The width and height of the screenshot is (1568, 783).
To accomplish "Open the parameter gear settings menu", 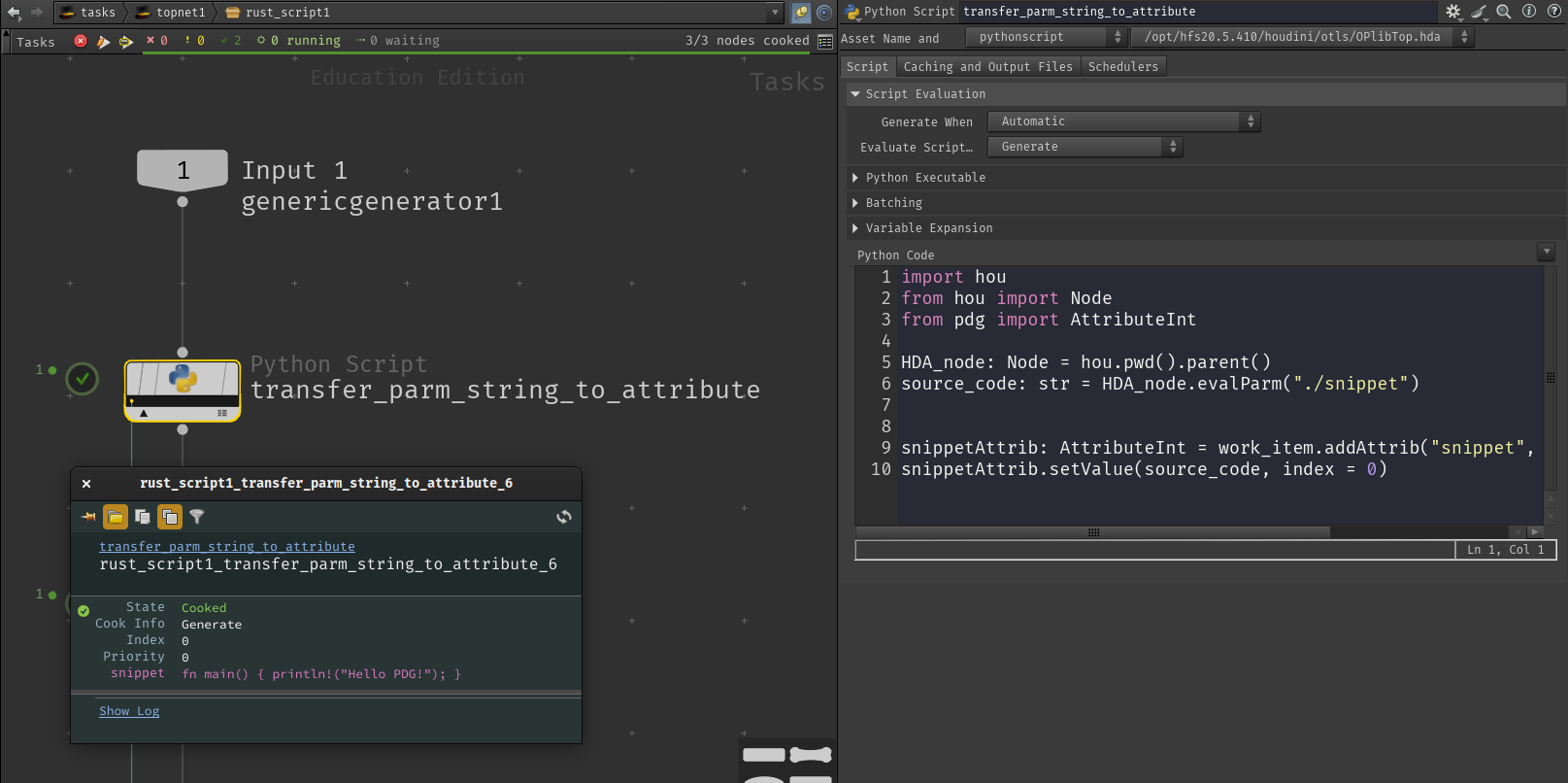I will [x=1453, y=12].
